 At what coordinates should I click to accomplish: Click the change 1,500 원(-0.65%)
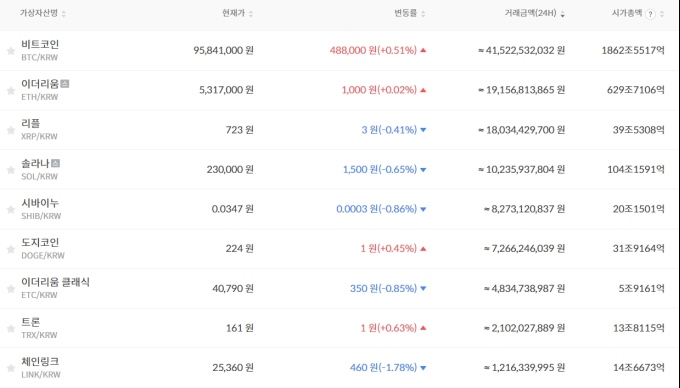pyautogui.click(x=380, y=169)
